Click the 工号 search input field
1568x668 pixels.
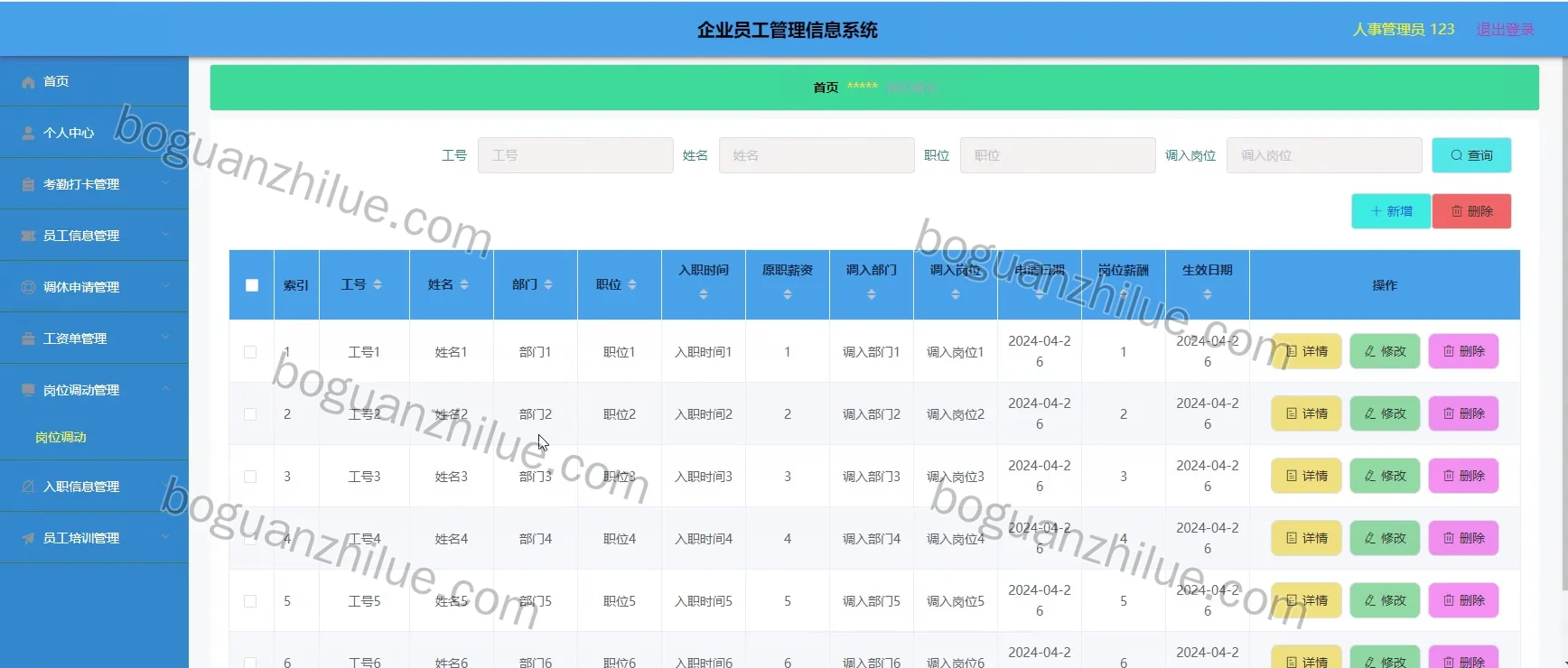[575, 155]
